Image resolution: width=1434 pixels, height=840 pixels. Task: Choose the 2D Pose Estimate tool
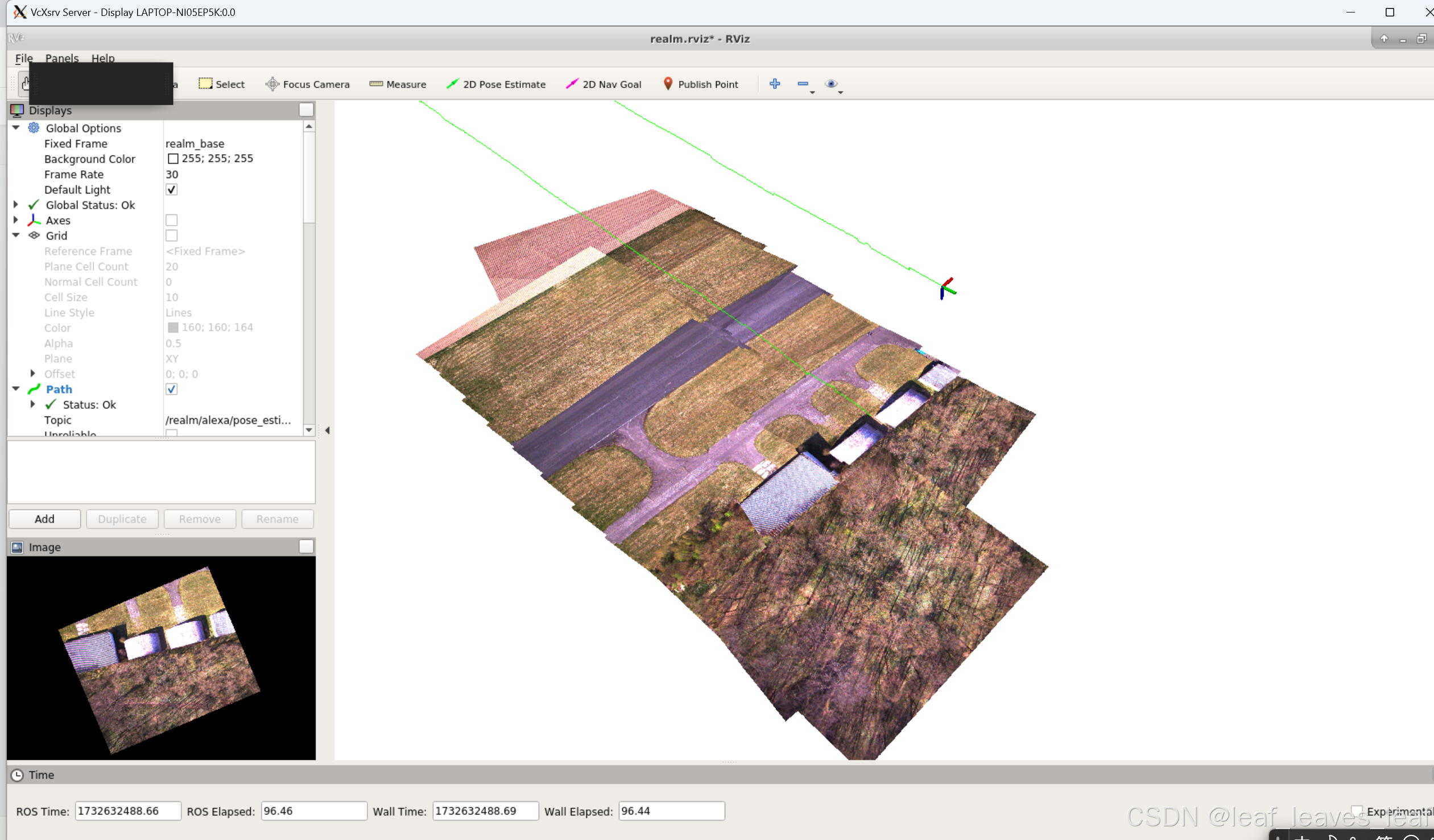tap(496, 84)
